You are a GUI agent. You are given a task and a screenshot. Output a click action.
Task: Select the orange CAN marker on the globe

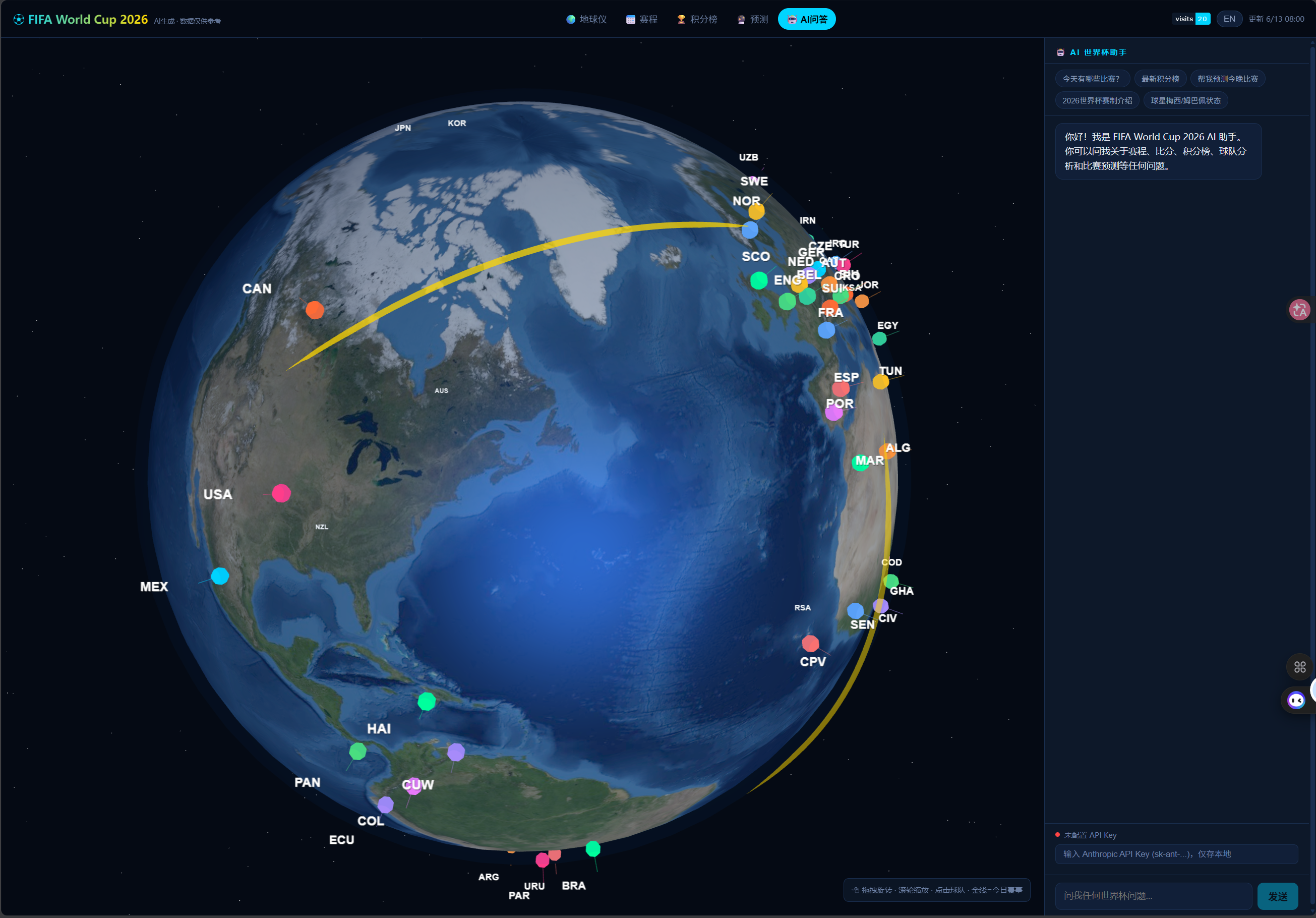315,310
